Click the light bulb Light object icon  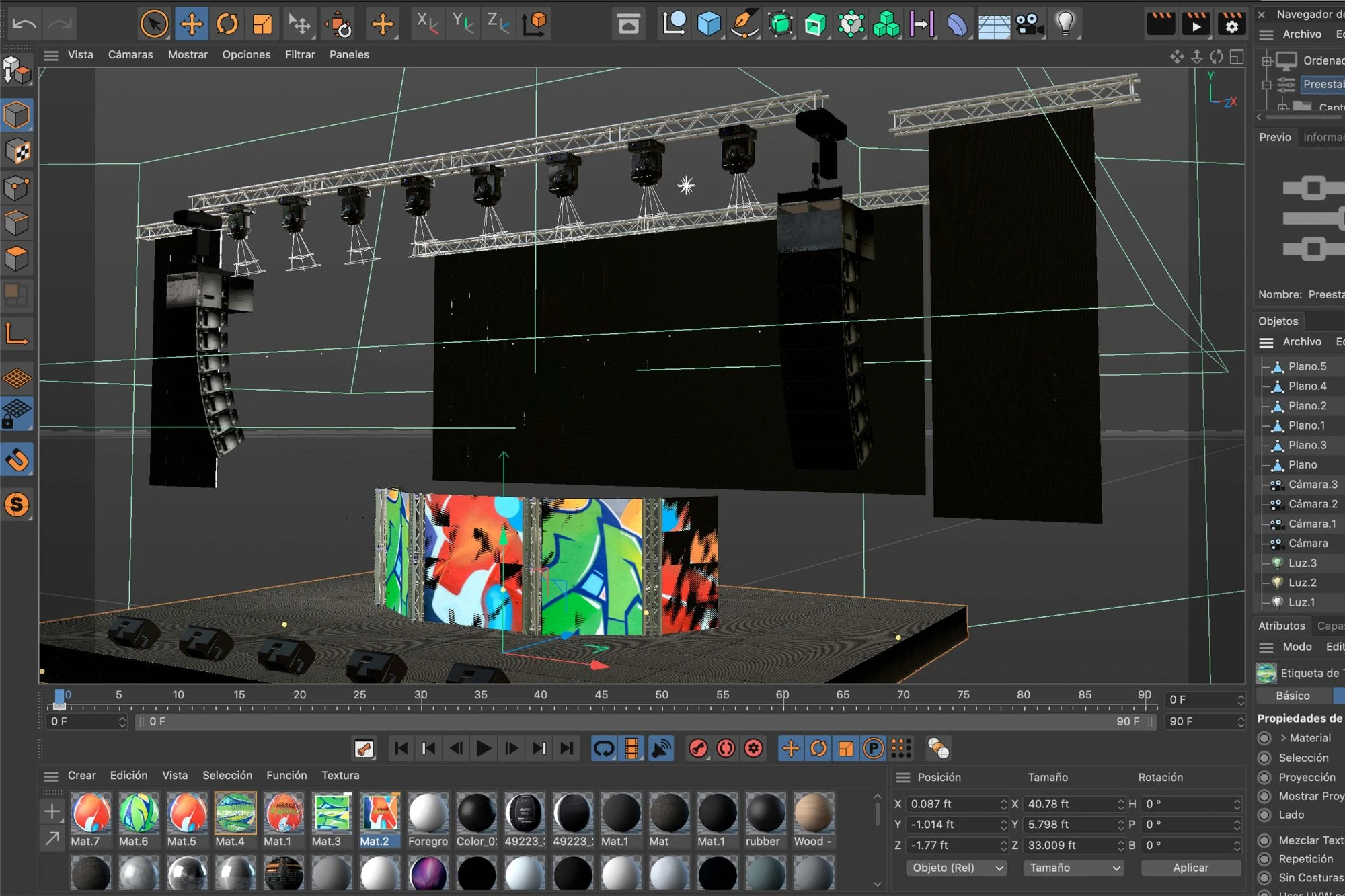point(1065,24)
